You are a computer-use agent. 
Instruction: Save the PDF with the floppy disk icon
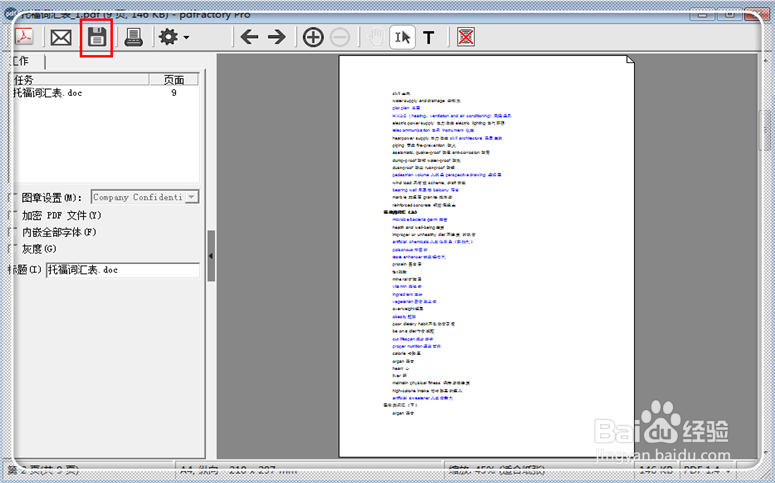(x=97, y=37)
